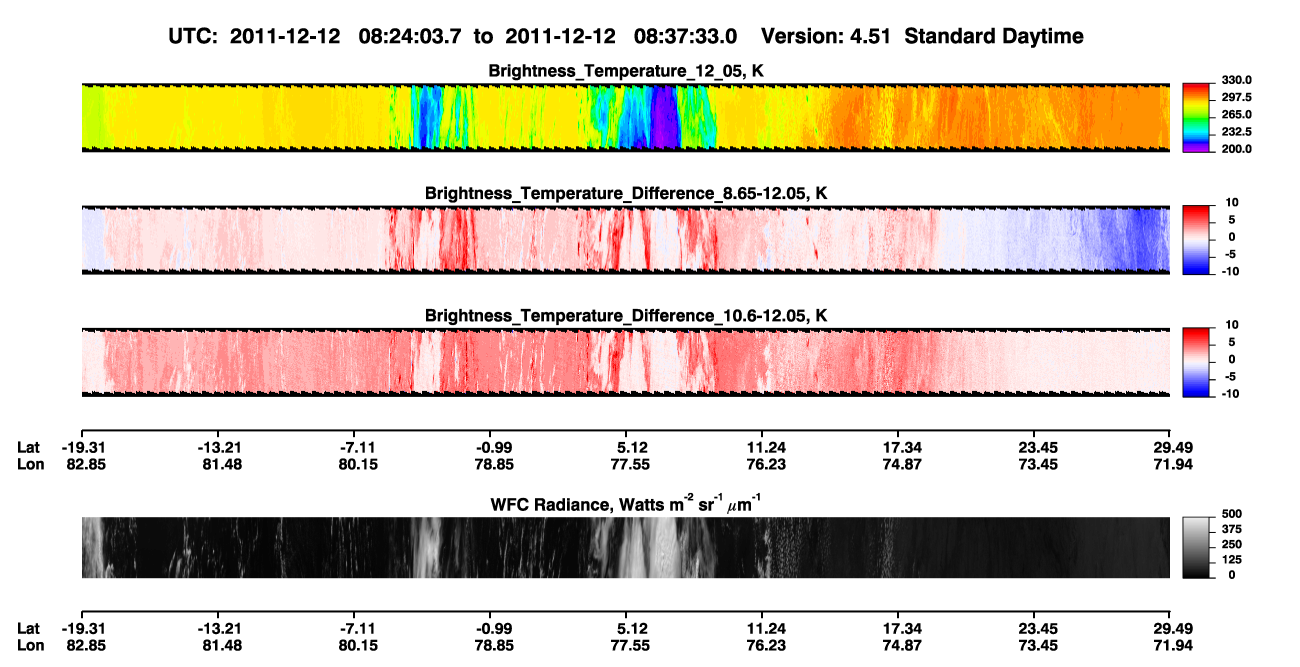Select the Brightness_Temperature_Difference_10.6-12.05, K title
The image size is (1300, 667).
pos(626,316)
